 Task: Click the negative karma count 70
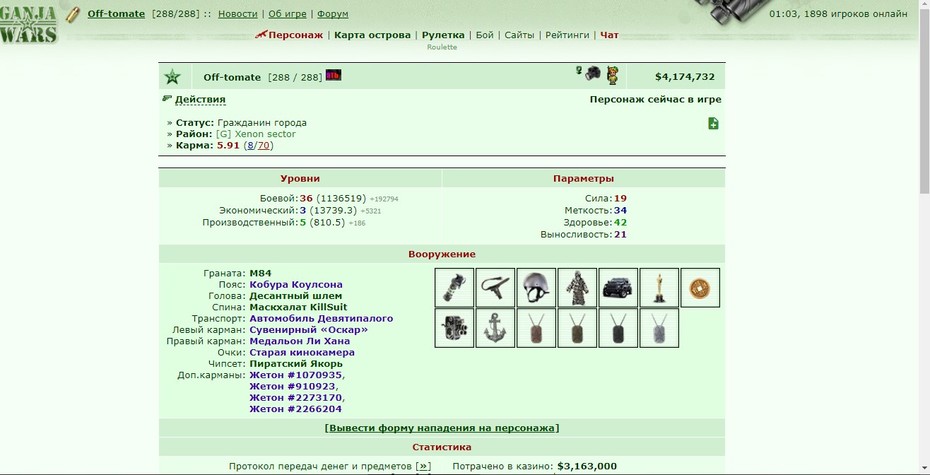coord(263,145)
